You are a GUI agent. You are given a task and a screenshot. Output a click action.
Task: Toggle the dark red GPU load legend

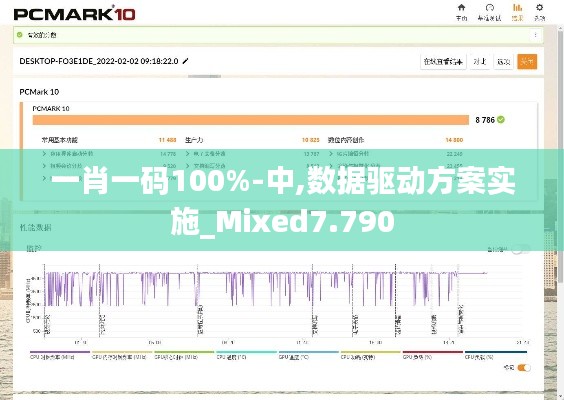433,355
